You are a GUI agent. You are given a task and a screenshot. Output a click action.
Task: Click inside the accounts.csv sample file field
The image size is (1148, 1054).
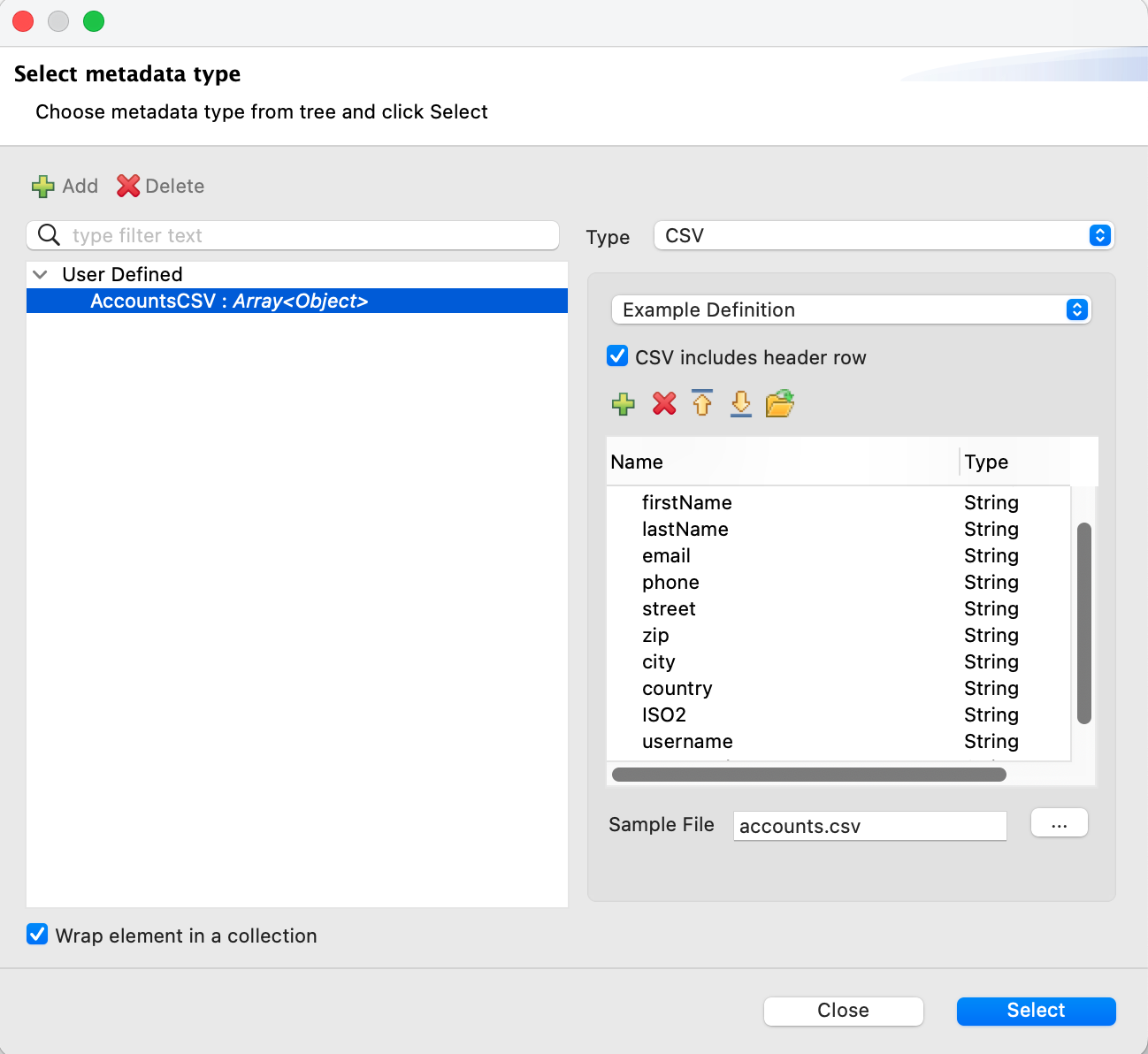click(869, 825)
